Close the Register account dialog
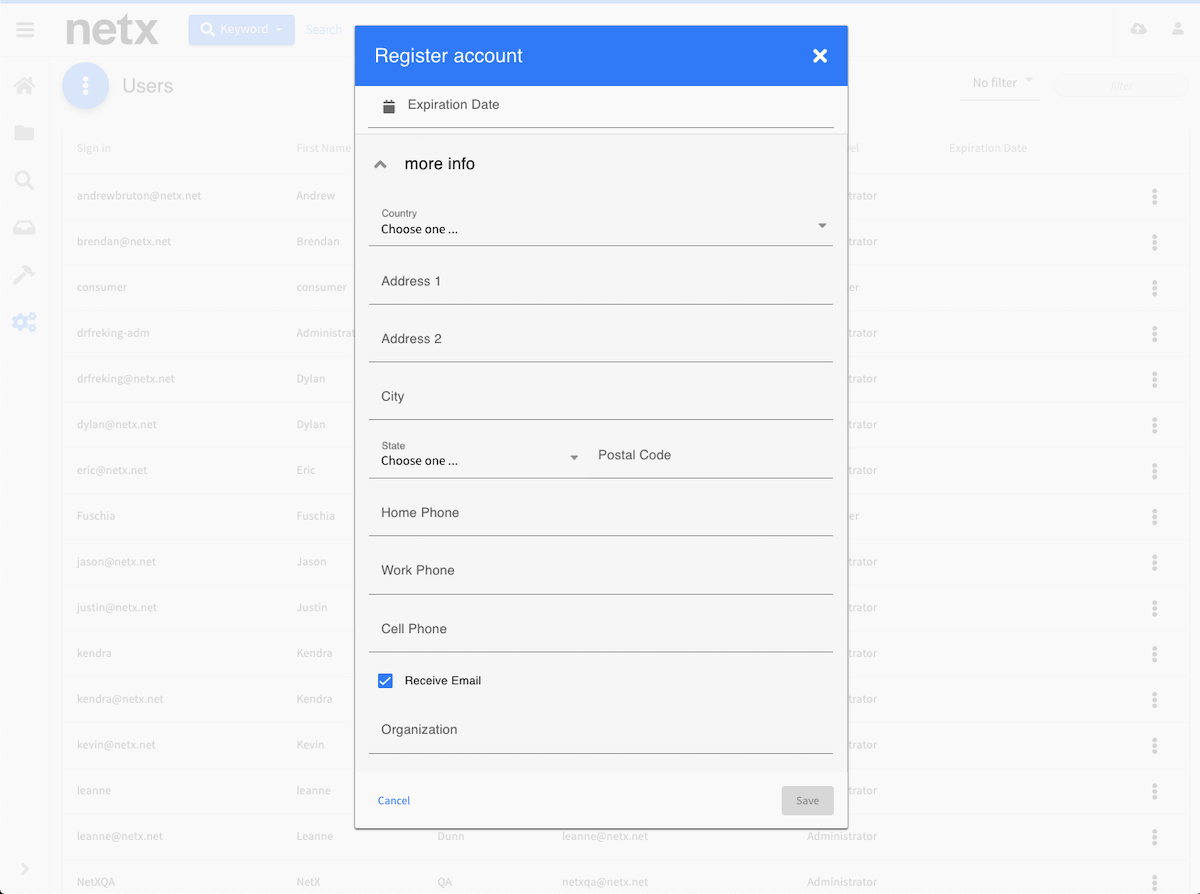Image resolution: width=1200 pixels, height=894 pixels. [820, 56]
